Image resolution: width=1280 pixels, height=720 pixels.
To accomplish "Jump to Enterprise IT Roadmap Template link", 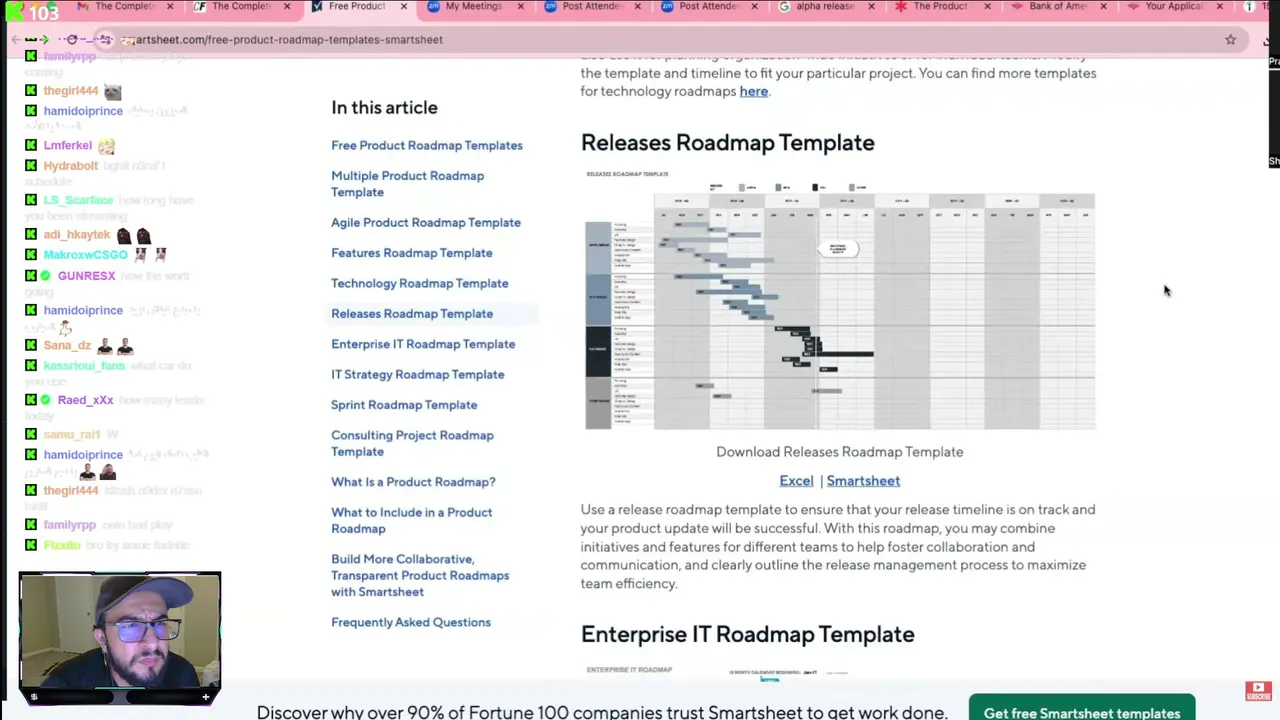I will click(x=423, y=344).
